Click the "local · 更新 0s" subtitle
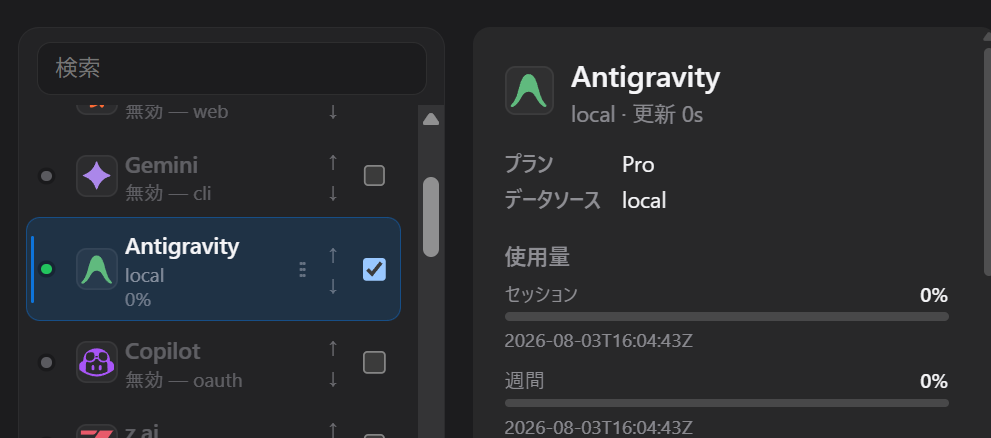Viewport: 991px width, 438px height. coord(637,114)
